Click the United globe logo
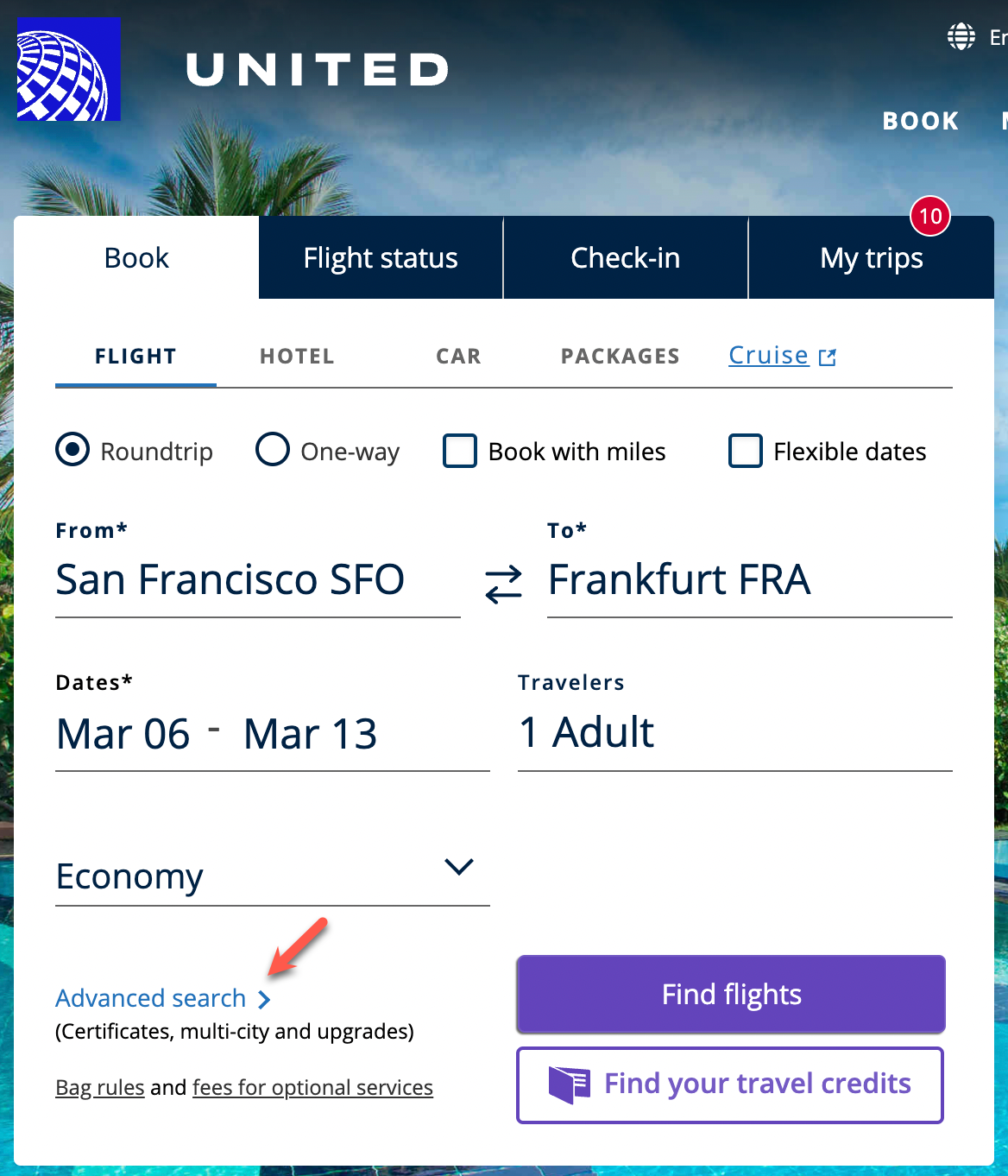This screenshot has width=1008, height=1176. pos(68,67)
